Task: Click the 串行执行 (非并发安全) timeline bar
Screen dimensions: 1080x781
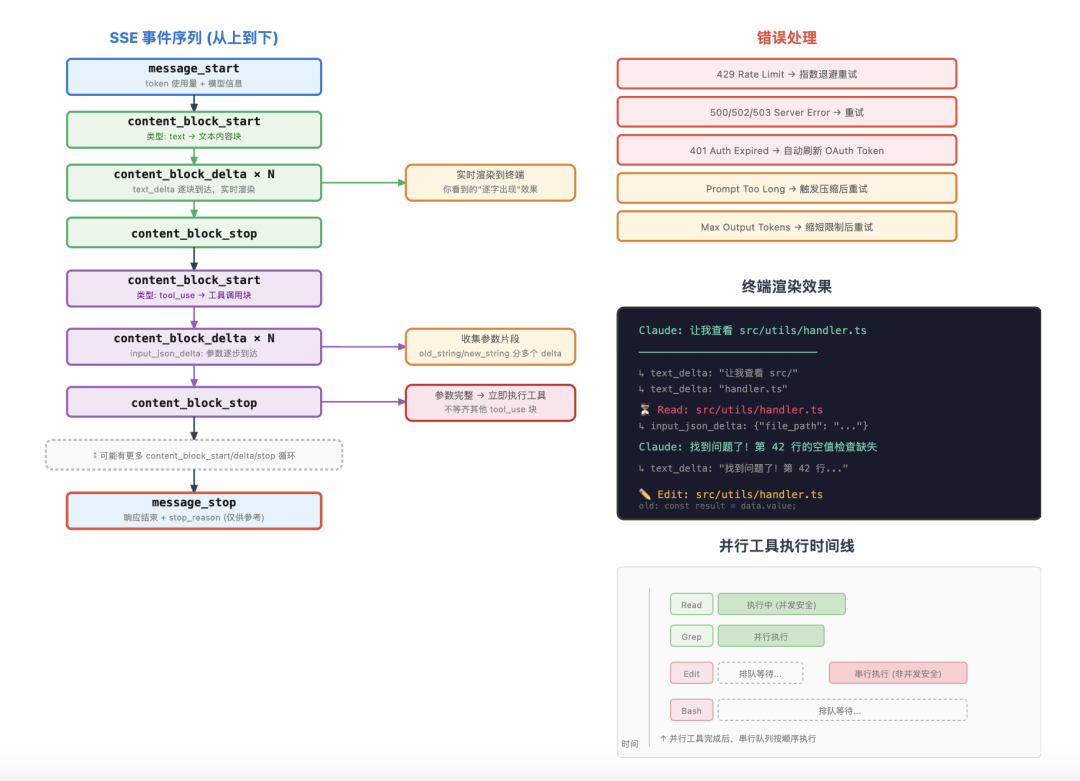Action: click(x=898, y=673)
